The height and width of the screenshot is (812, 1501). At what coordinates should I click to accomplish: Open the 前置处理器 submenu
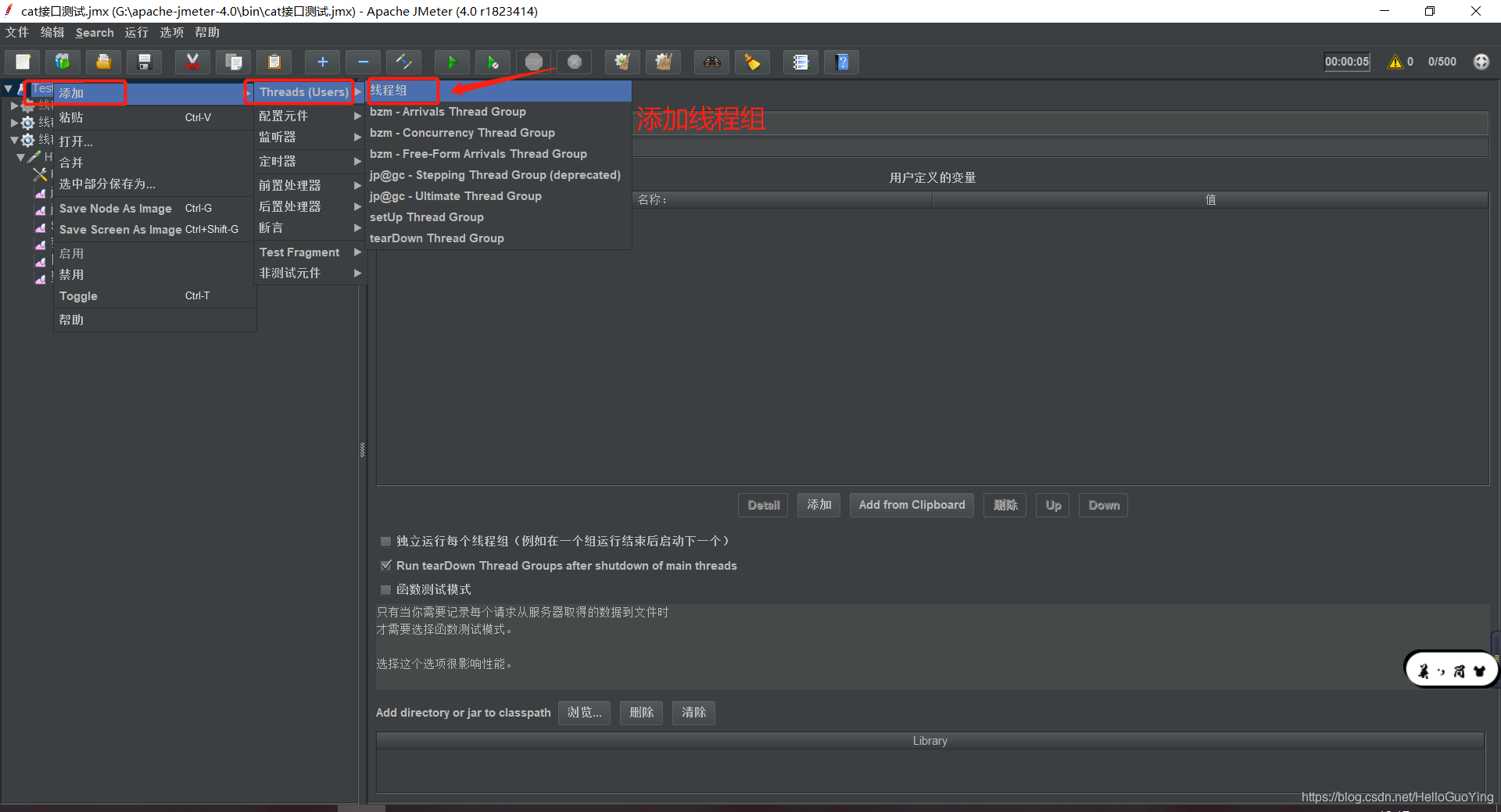coord(310,185)
